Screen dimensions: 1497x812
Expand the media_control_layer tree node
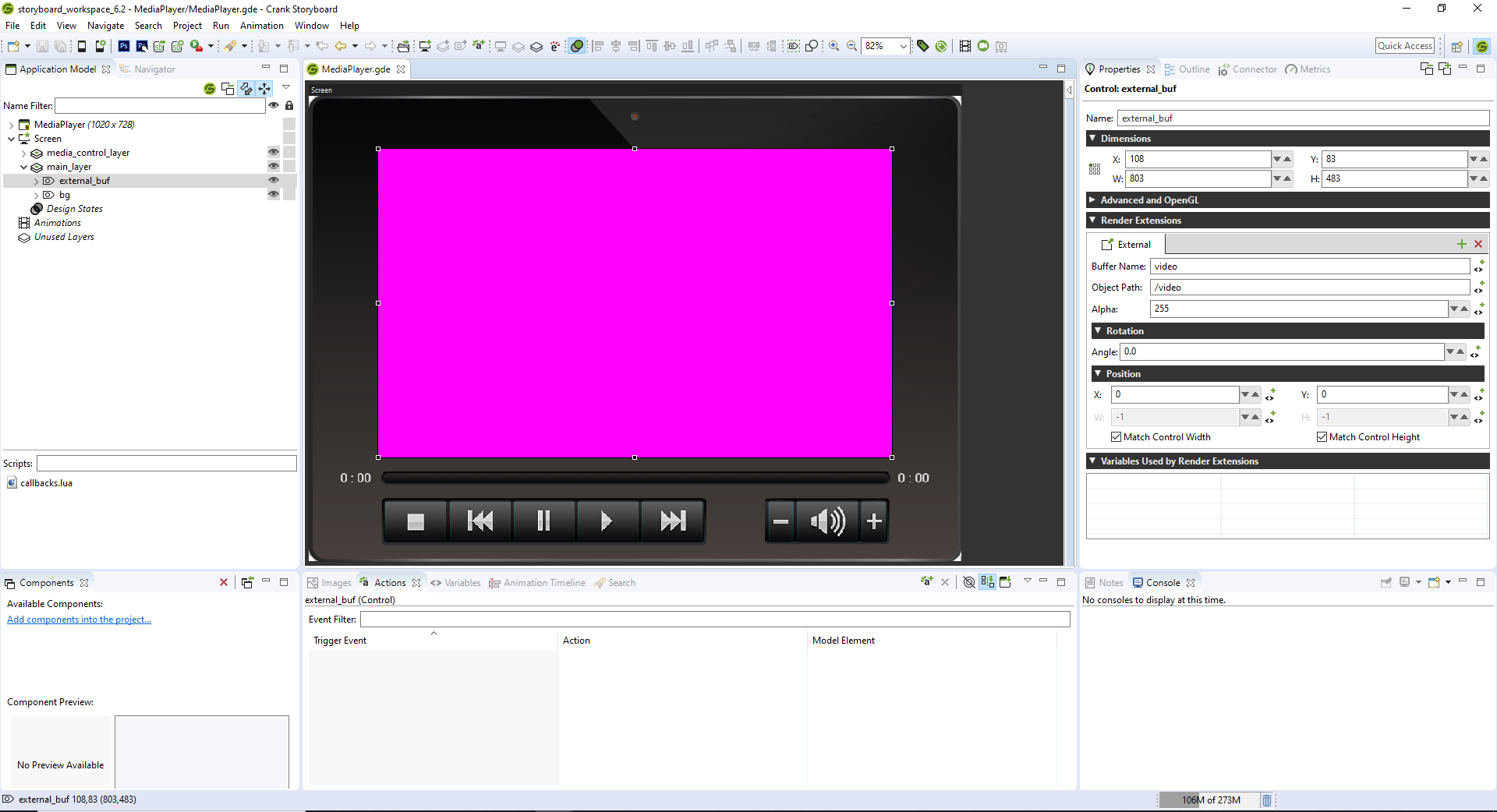click(x=23, y=154)
